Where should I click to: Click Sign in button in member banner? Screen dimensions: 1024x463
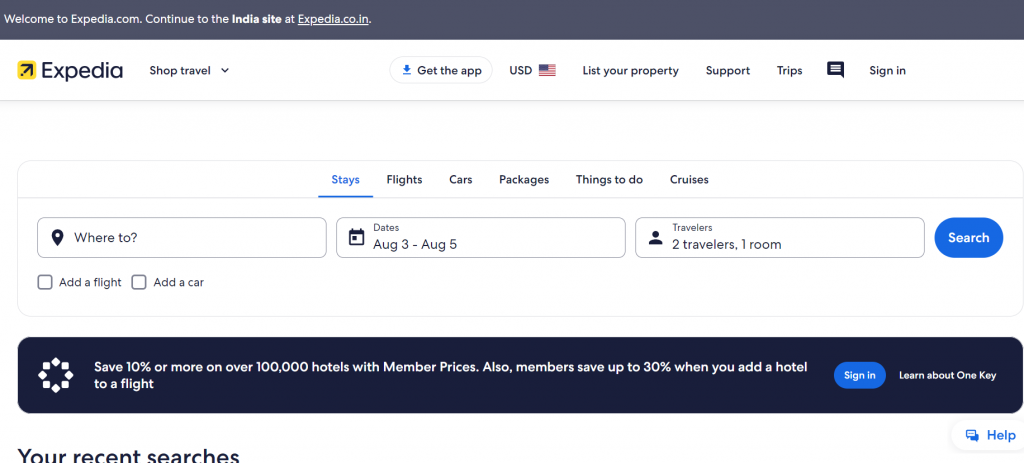pos(859,375)
